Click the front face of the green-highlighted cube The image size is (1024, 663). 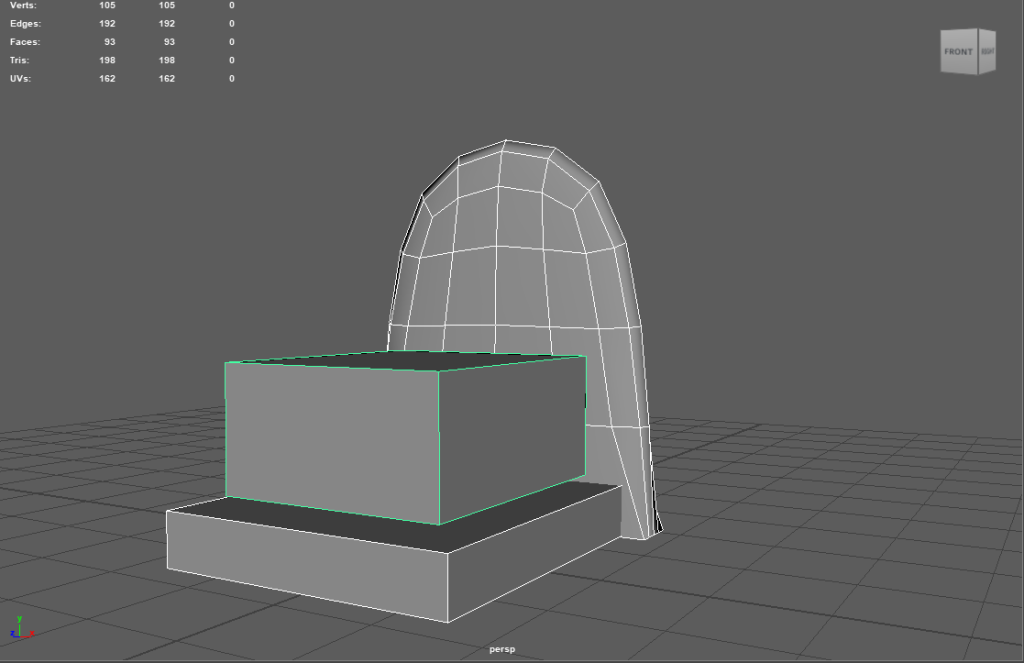330,435
